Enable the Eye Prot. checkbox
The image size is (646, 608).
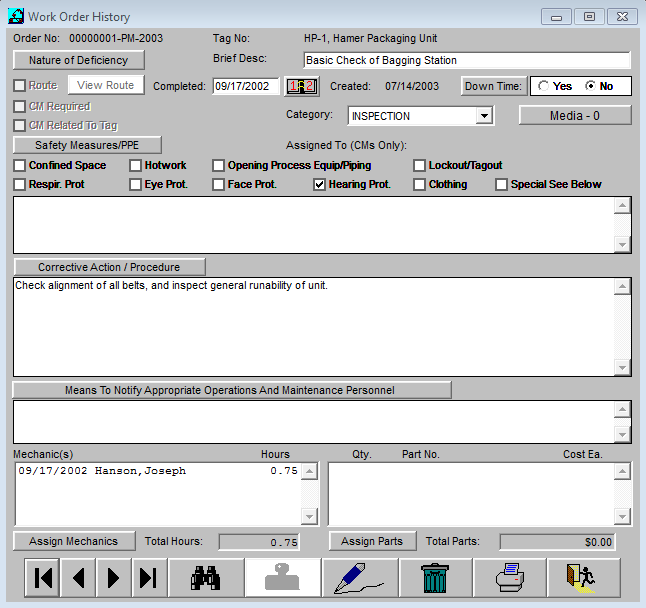(x=135, y=185)
